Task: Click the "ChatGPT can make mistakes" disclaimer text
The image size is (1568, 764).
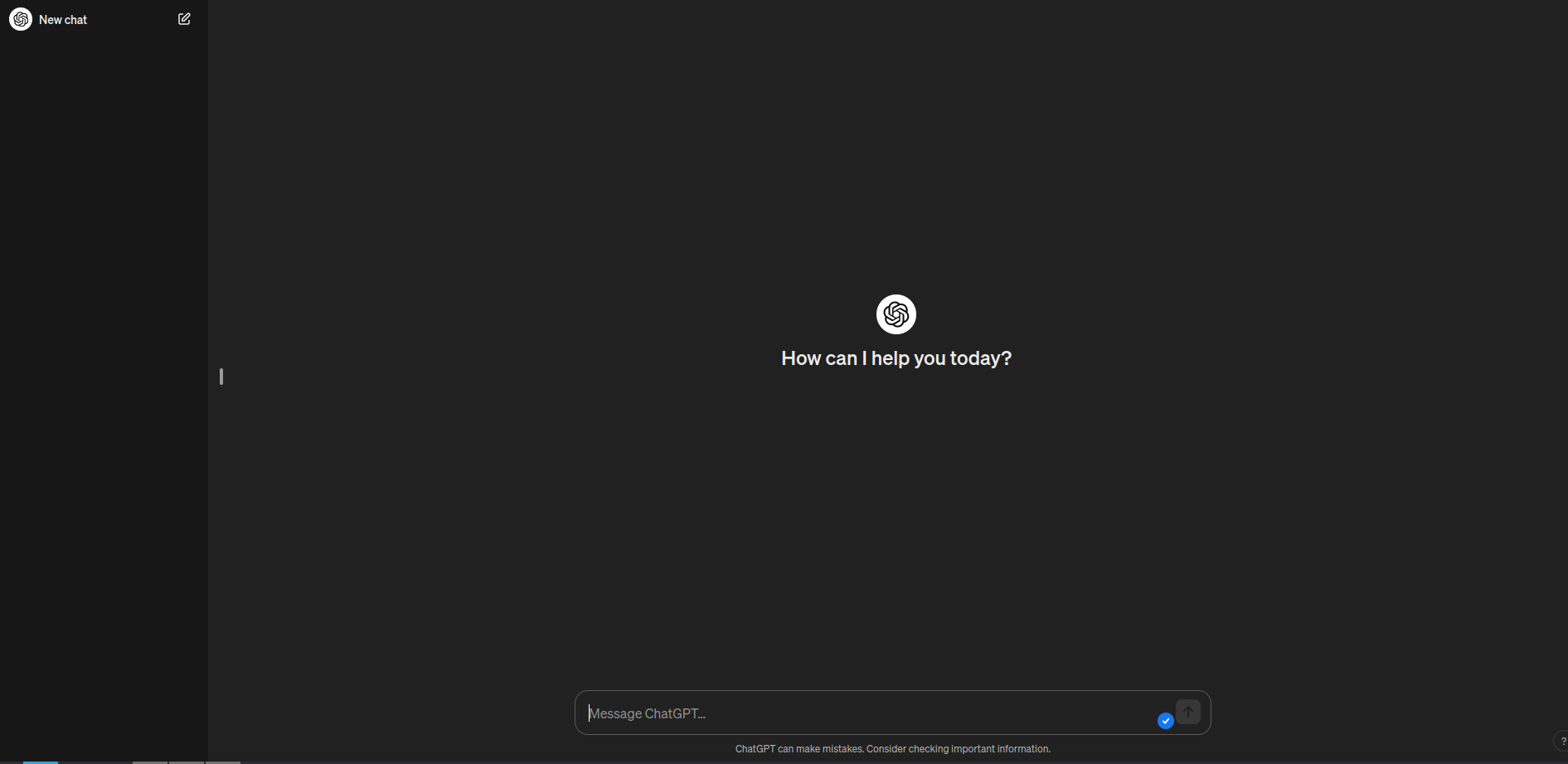Action: click(891, 748)
